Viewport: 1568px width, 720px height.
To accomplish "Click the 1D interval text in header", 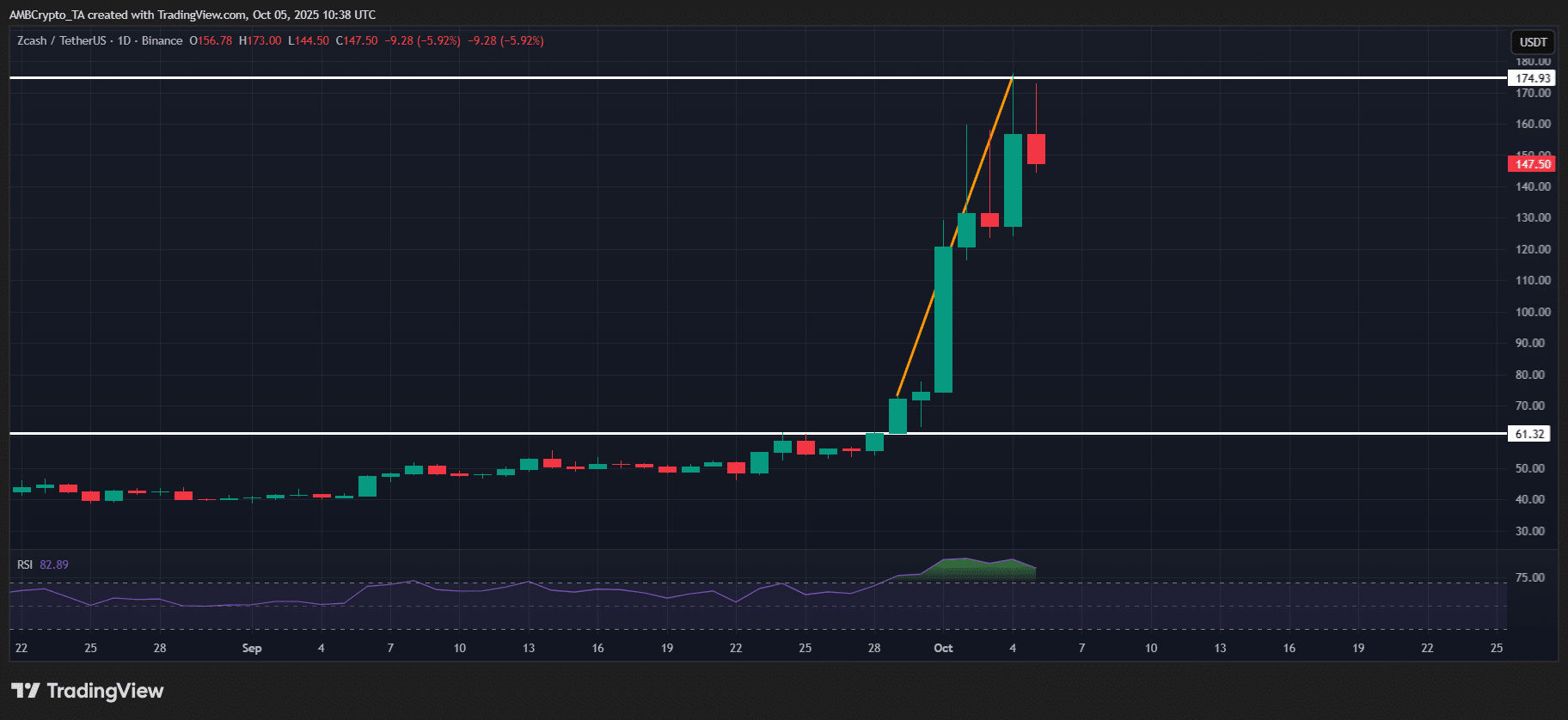I will pos(124,40).
